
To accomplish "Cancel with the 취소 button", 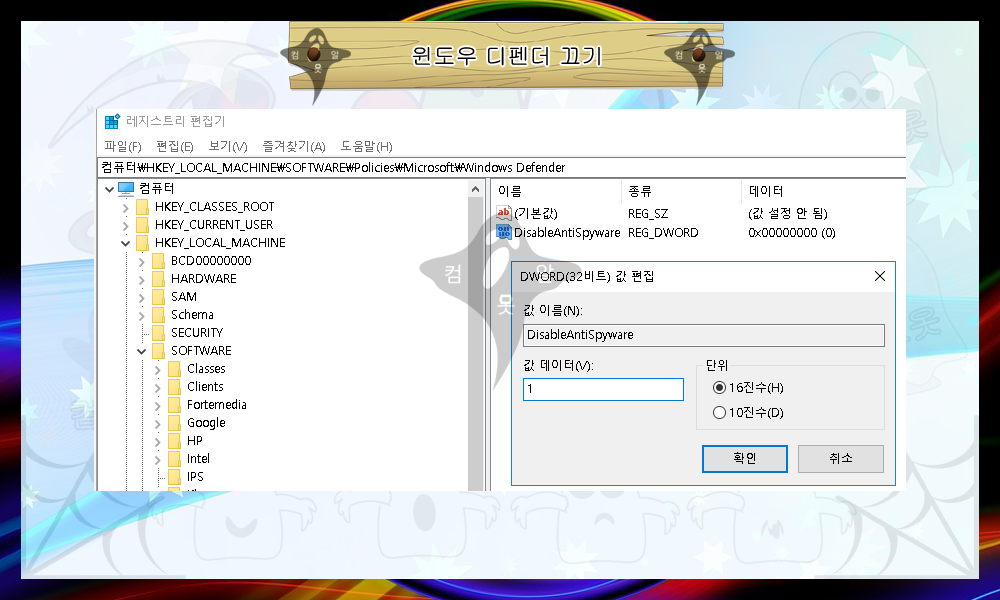I will pyautogui.click(x=841, y=458).
